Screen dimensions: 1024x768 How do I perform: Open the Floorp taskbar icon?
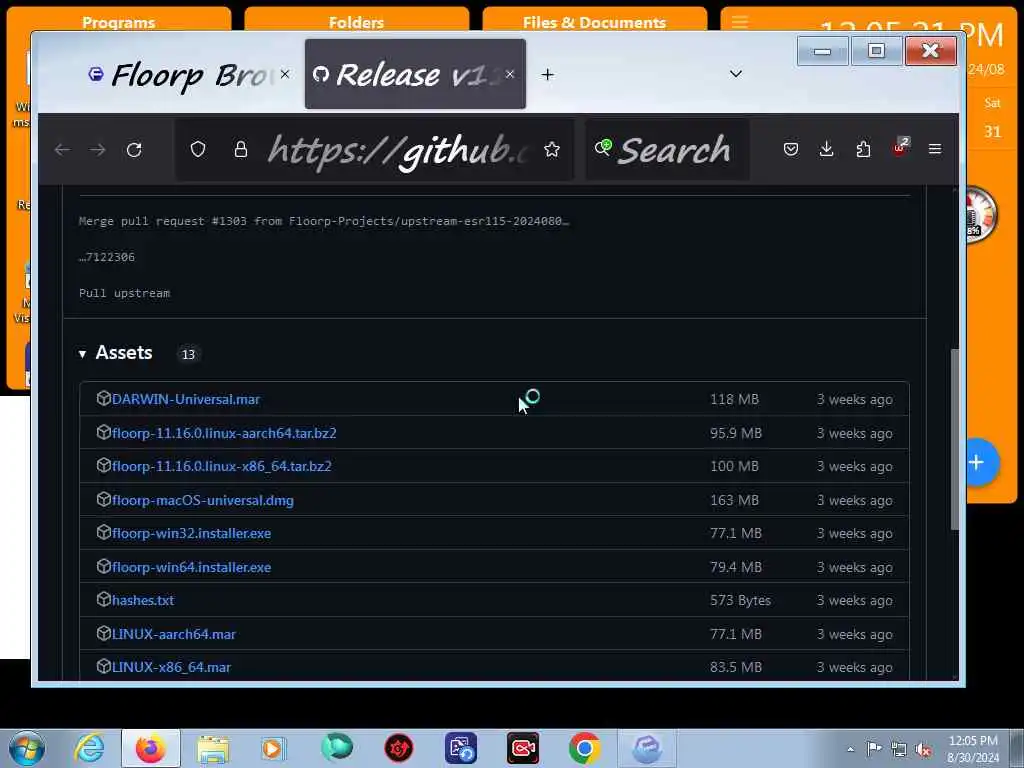647,748
